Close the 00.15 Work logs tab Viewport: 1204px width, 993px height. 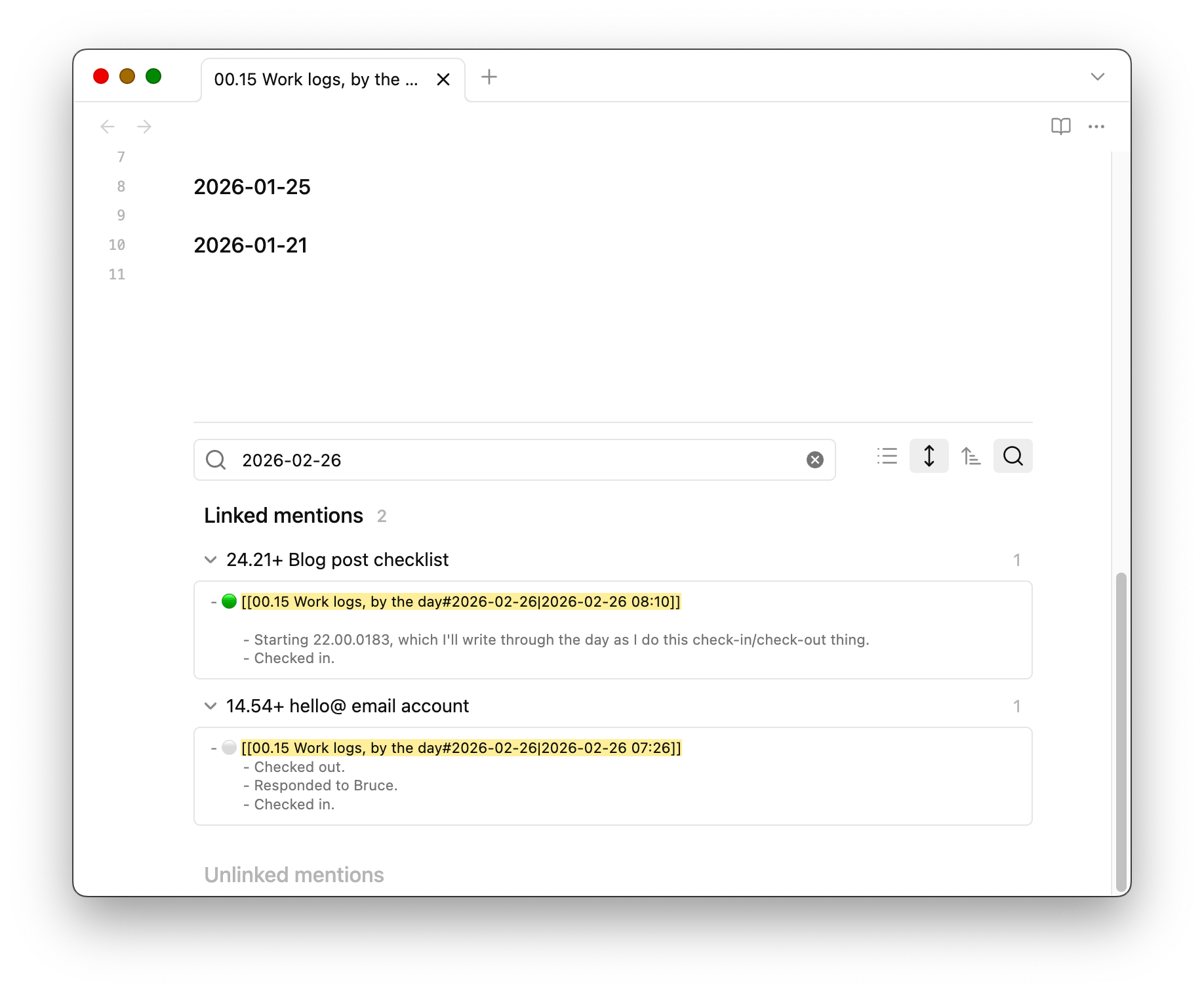pyautogui.click(x=443, y=79)
